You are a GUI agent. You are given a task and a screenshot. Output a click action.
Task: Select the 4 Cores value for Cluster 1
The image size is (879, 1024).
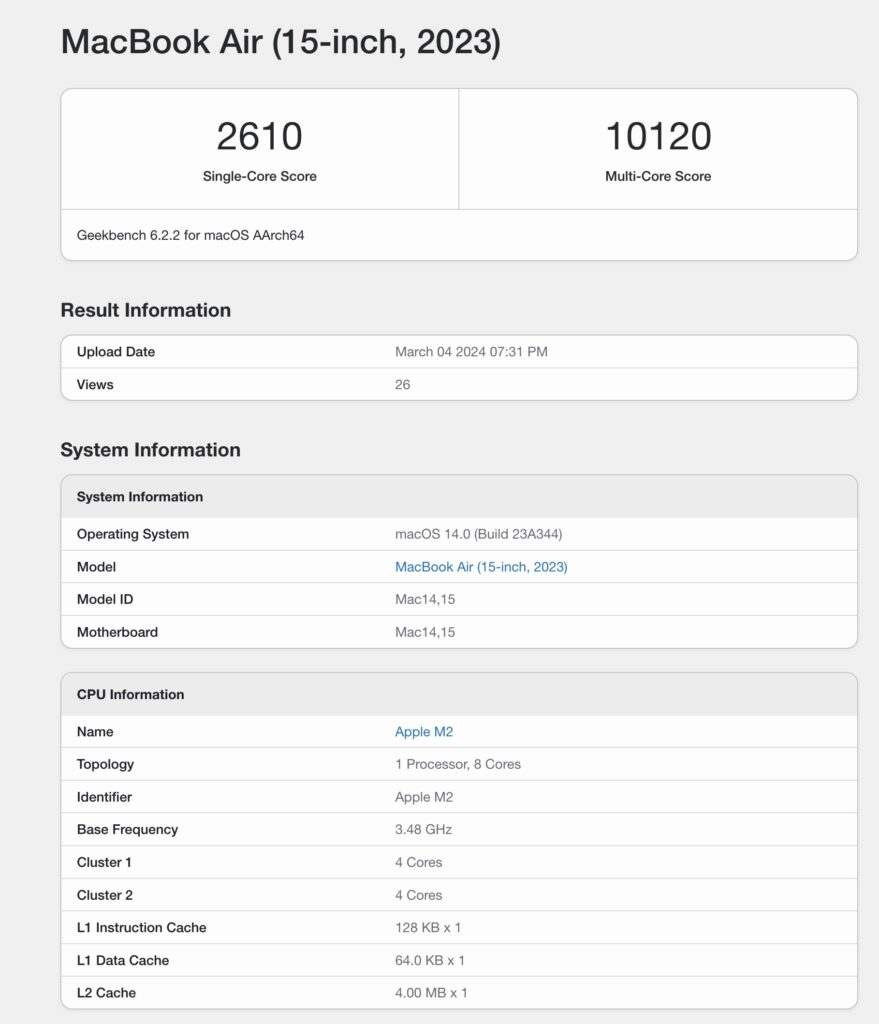click(419, 862)
